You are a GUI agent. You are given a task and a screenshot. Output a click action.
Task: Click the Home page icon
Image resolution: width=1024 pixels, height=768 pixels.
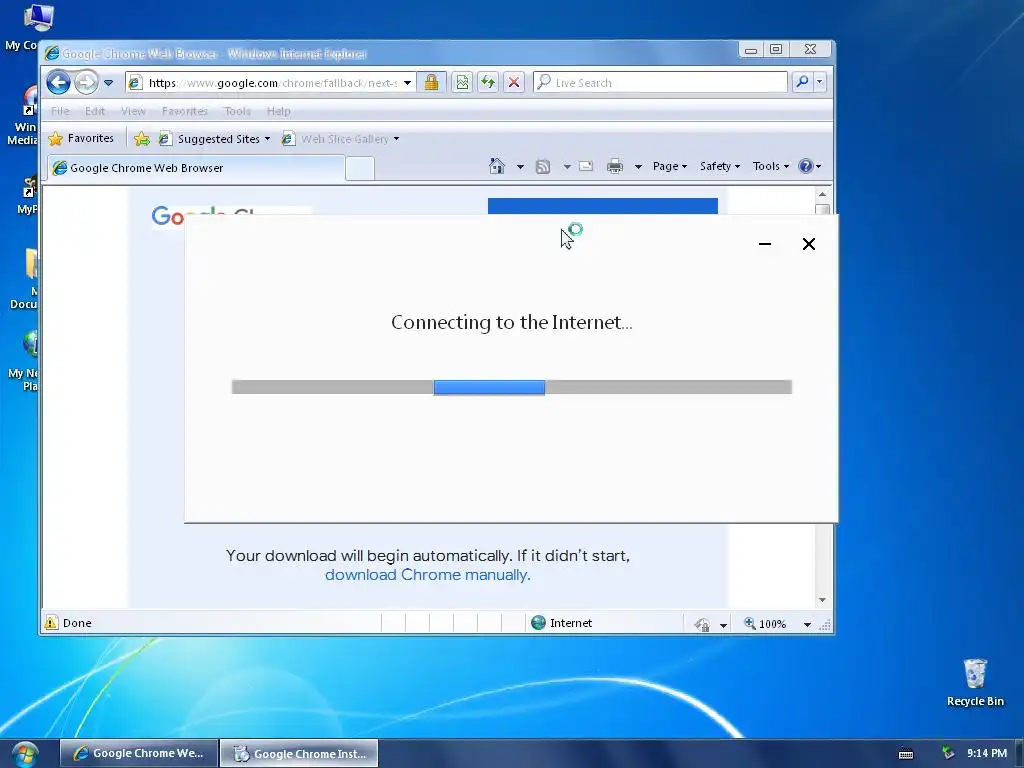tap(497, 166)
